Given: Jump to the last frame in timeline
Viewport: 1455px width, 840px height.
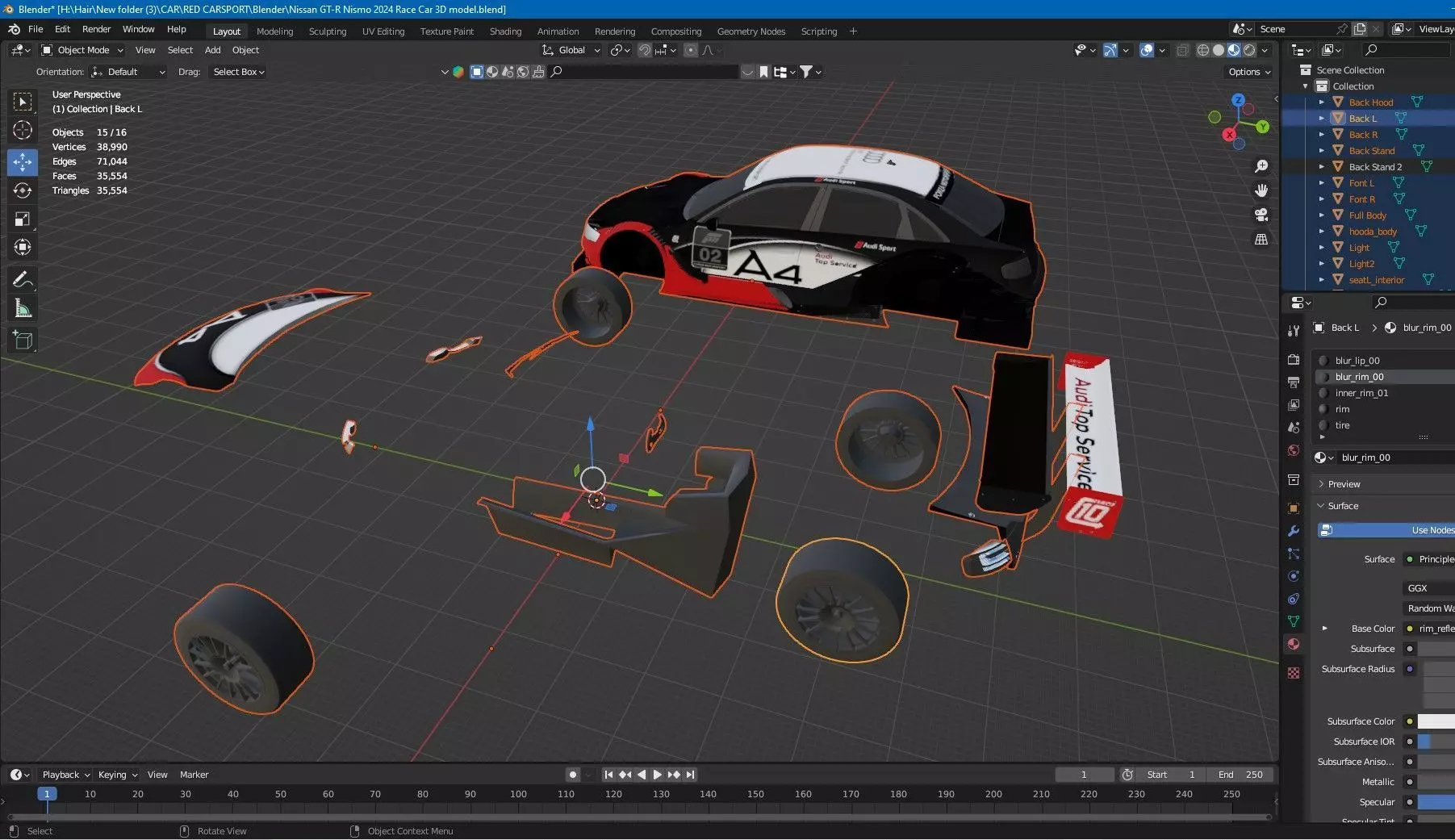Looking at the screenshot, I should [690, 775].
